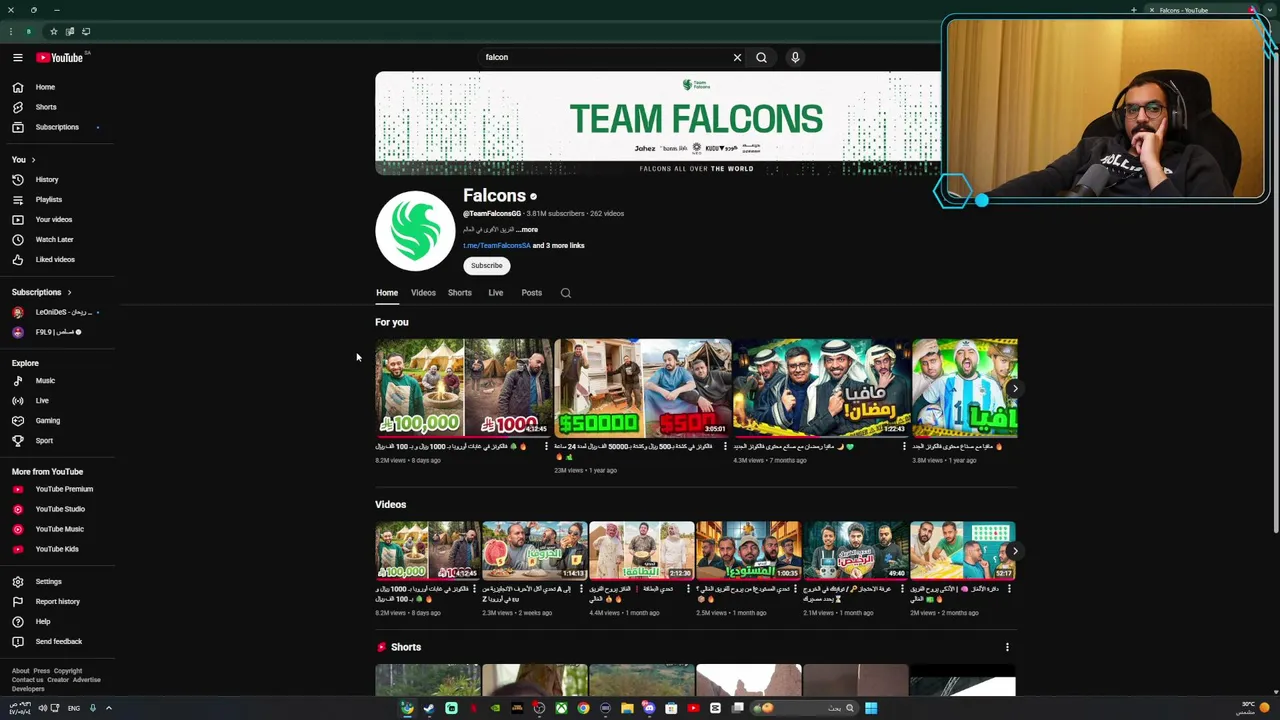The image size is (1280, 720).
Task: Switch to the channel Shorts tab
Action: pos(460,293)
